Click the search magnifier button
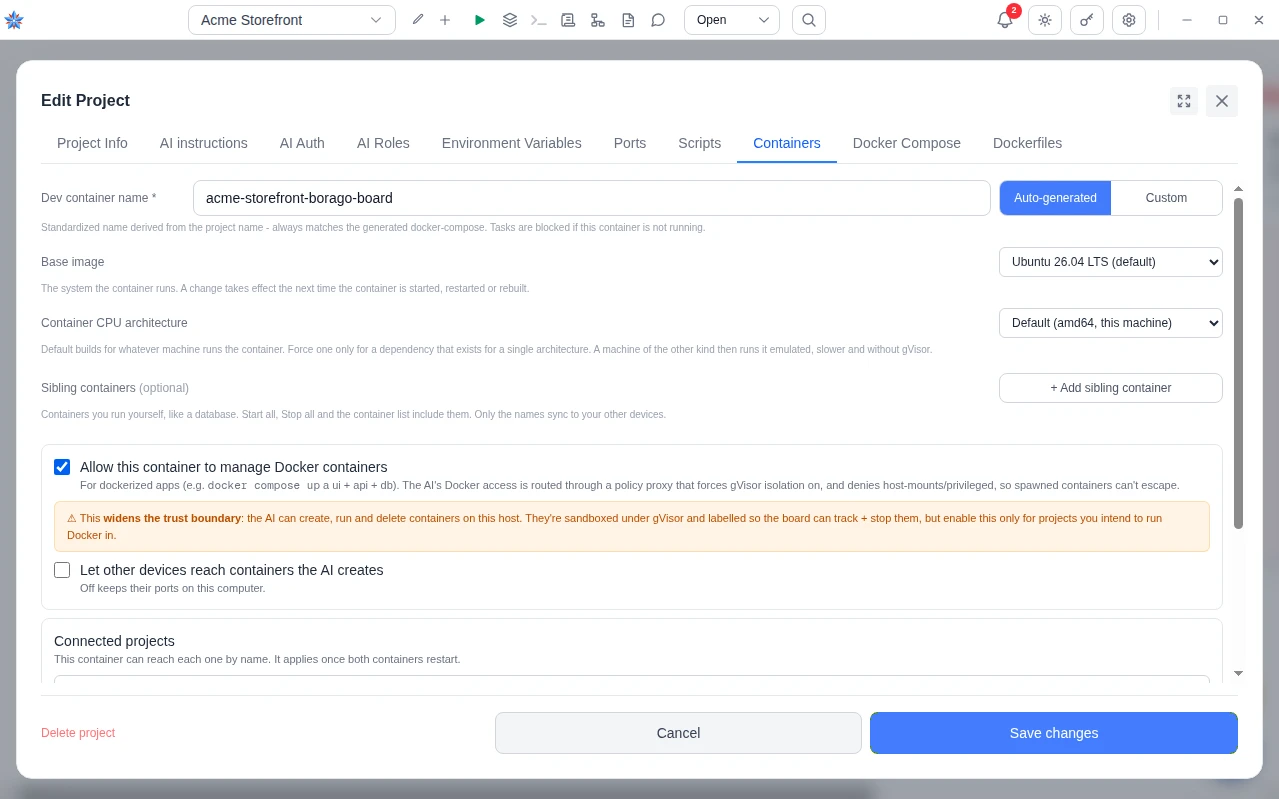Image resolution: width=1279 pixels, height=799 pixels. (x=809, y=20)
